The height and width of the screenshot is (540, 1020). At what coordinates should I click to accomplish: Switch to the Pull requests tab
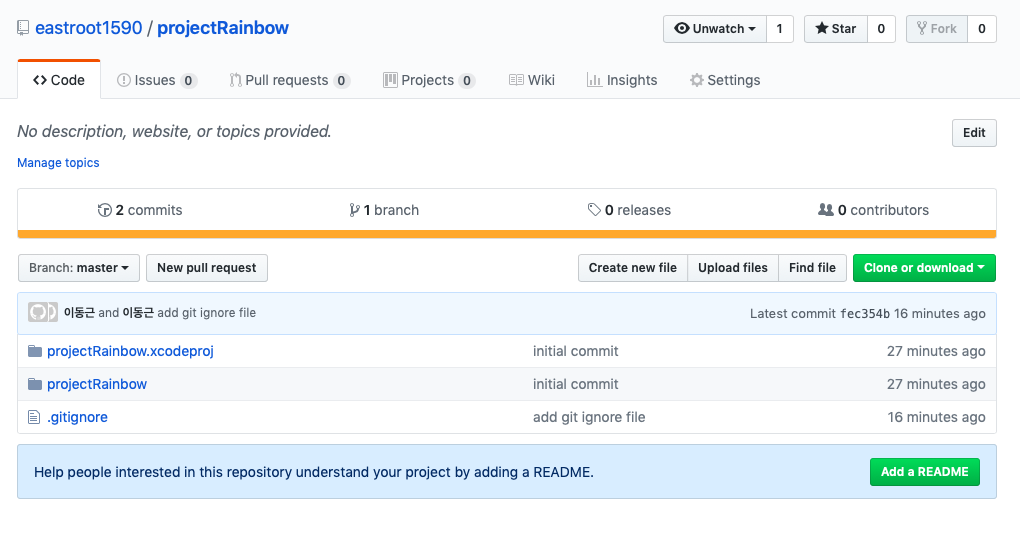coord(289,80)
